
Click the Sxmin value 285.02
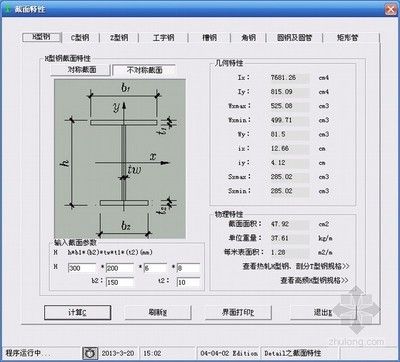click(289, 191)
